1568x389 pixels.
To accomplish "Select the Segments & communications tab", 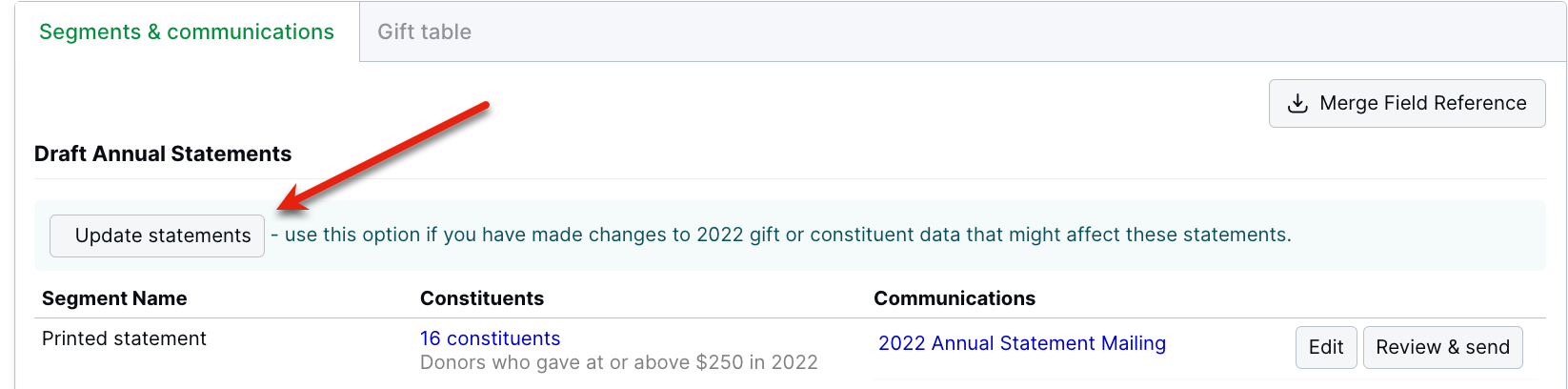I will click(x=186, y=31).
